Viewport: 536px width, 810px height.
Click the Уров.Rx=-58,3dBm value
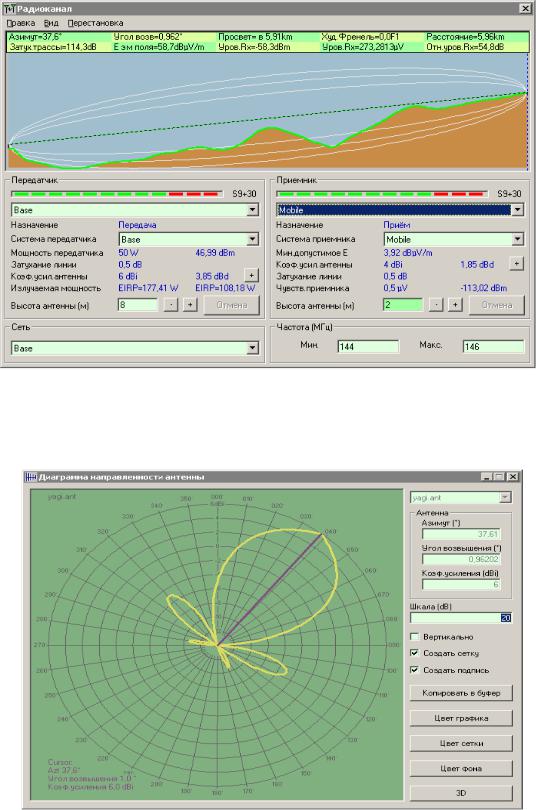point(254,47)
